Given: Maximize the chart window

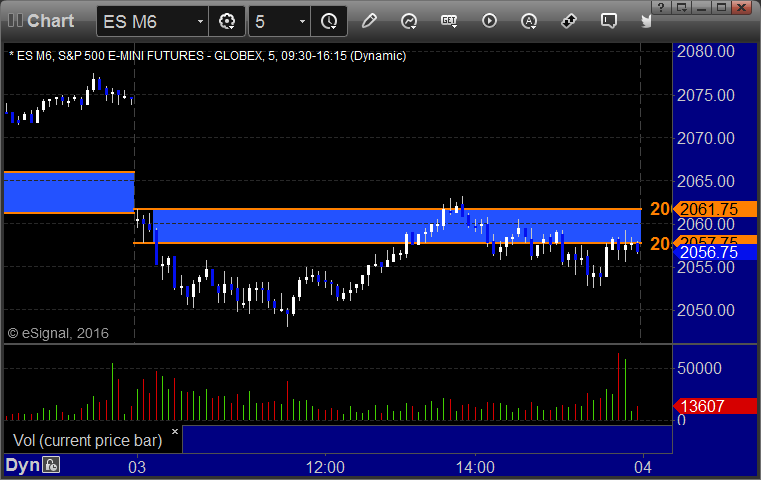Looking at the screenshot, I should pyautogui.click(x=721, y=7).
